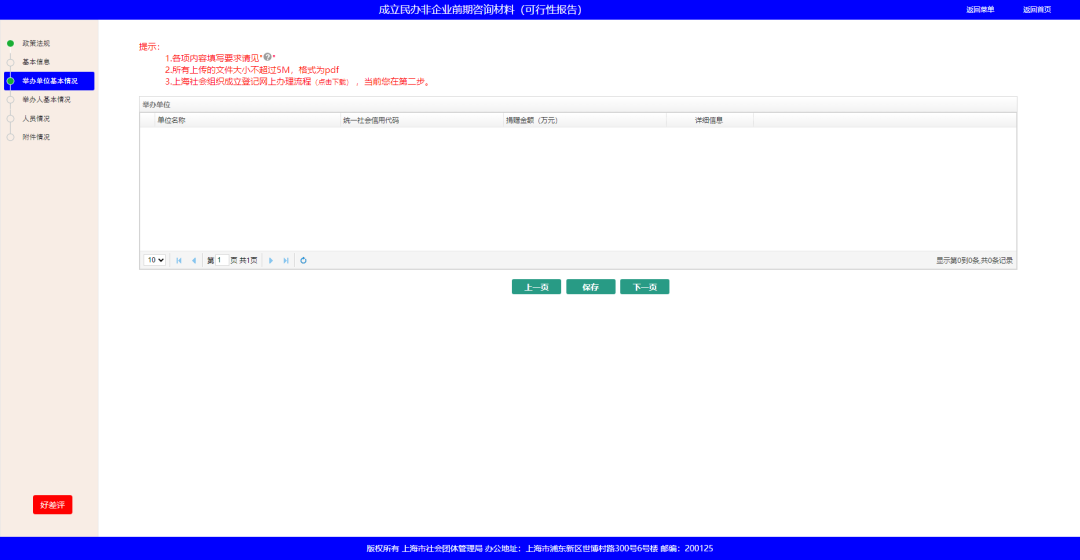Click the 捐赠金额（万元）column header
1080x560 pixels.
click(585, 121)
